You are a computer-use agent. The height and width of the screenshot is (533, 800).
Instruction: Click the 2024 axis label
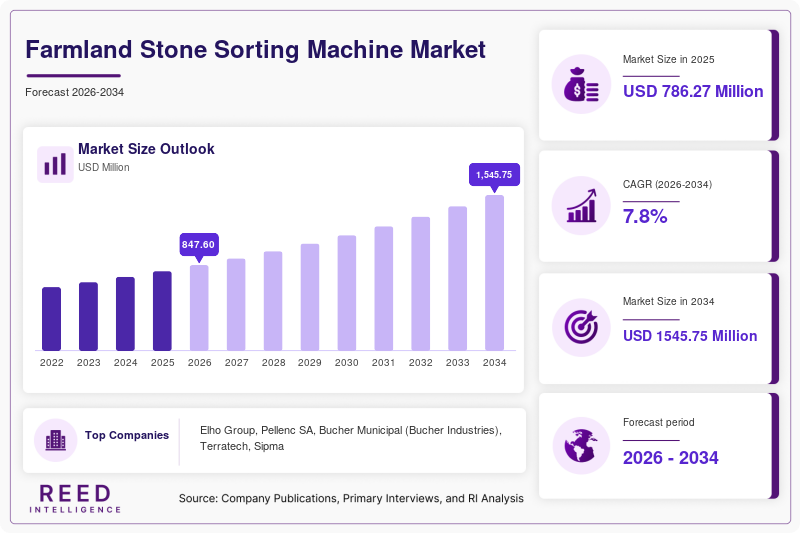126,363
